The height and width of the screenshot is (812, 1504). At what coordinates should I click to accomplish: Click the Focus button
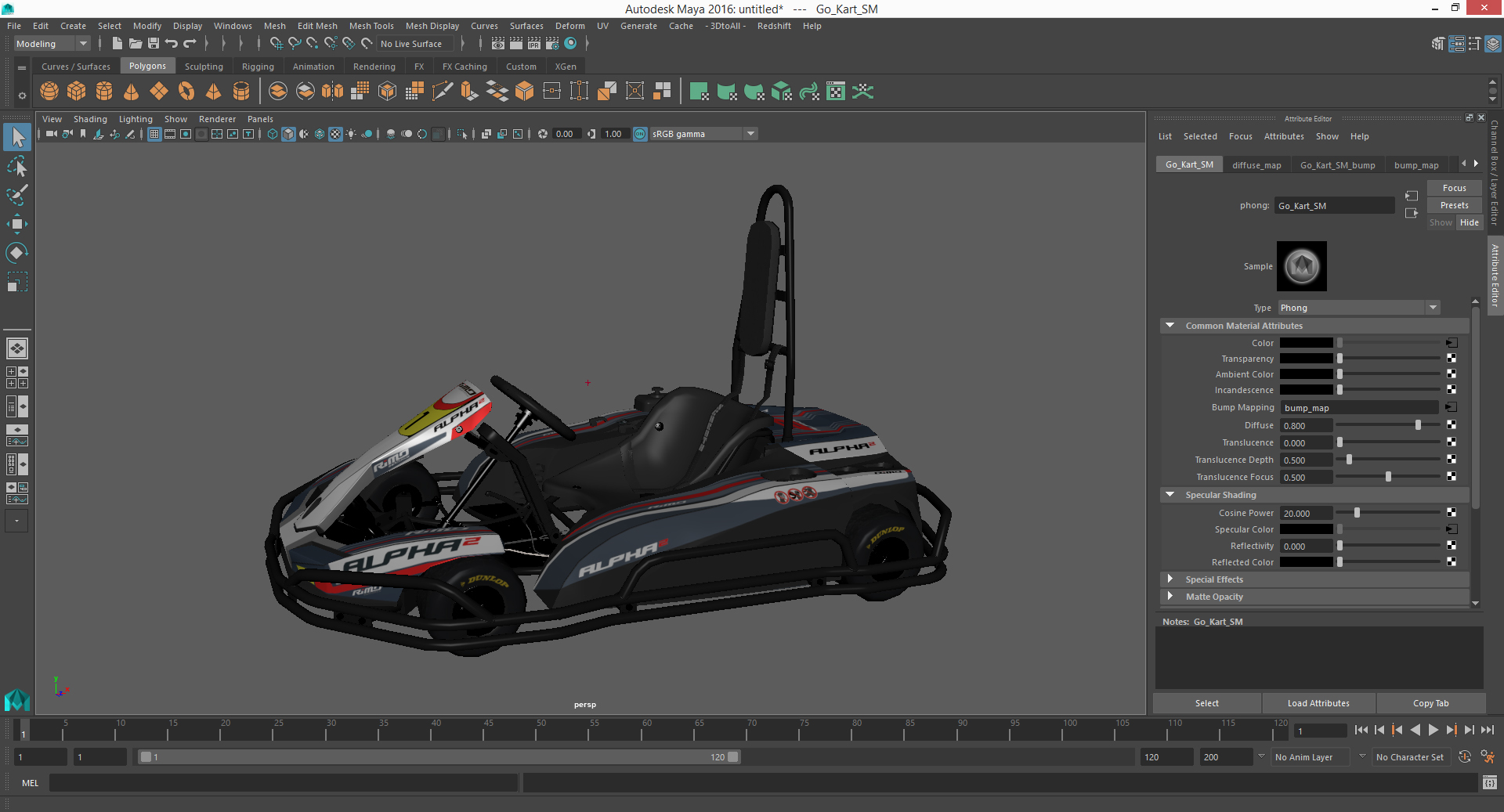(1455, 188)
